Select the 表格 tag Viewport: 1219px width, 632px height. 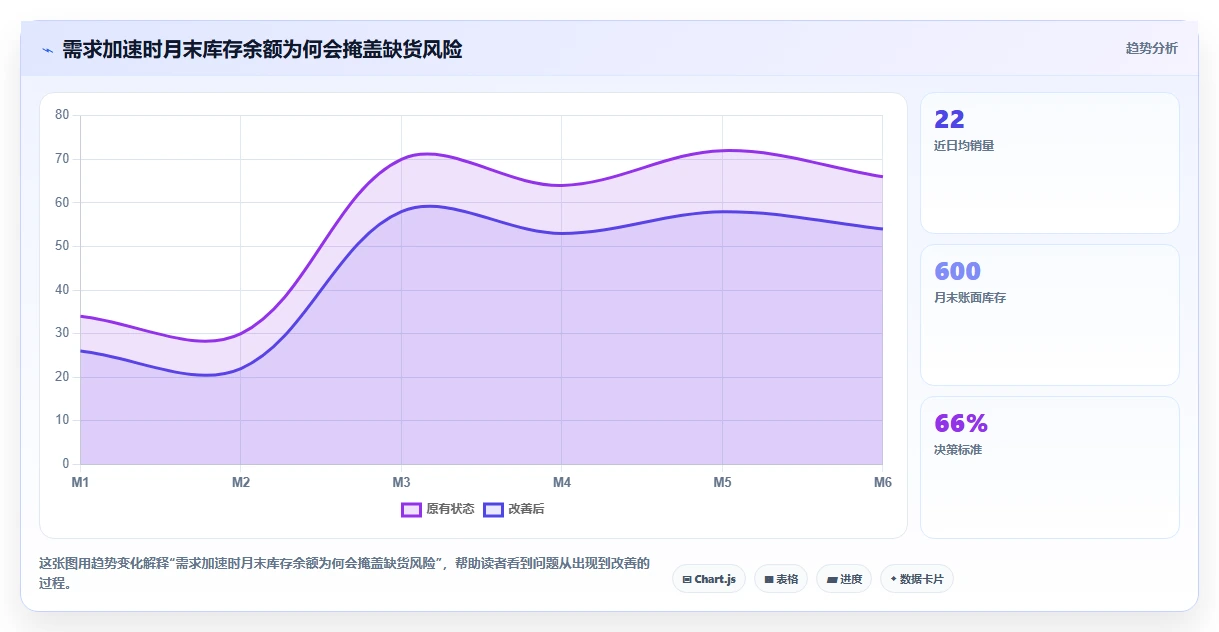[781, 579]
